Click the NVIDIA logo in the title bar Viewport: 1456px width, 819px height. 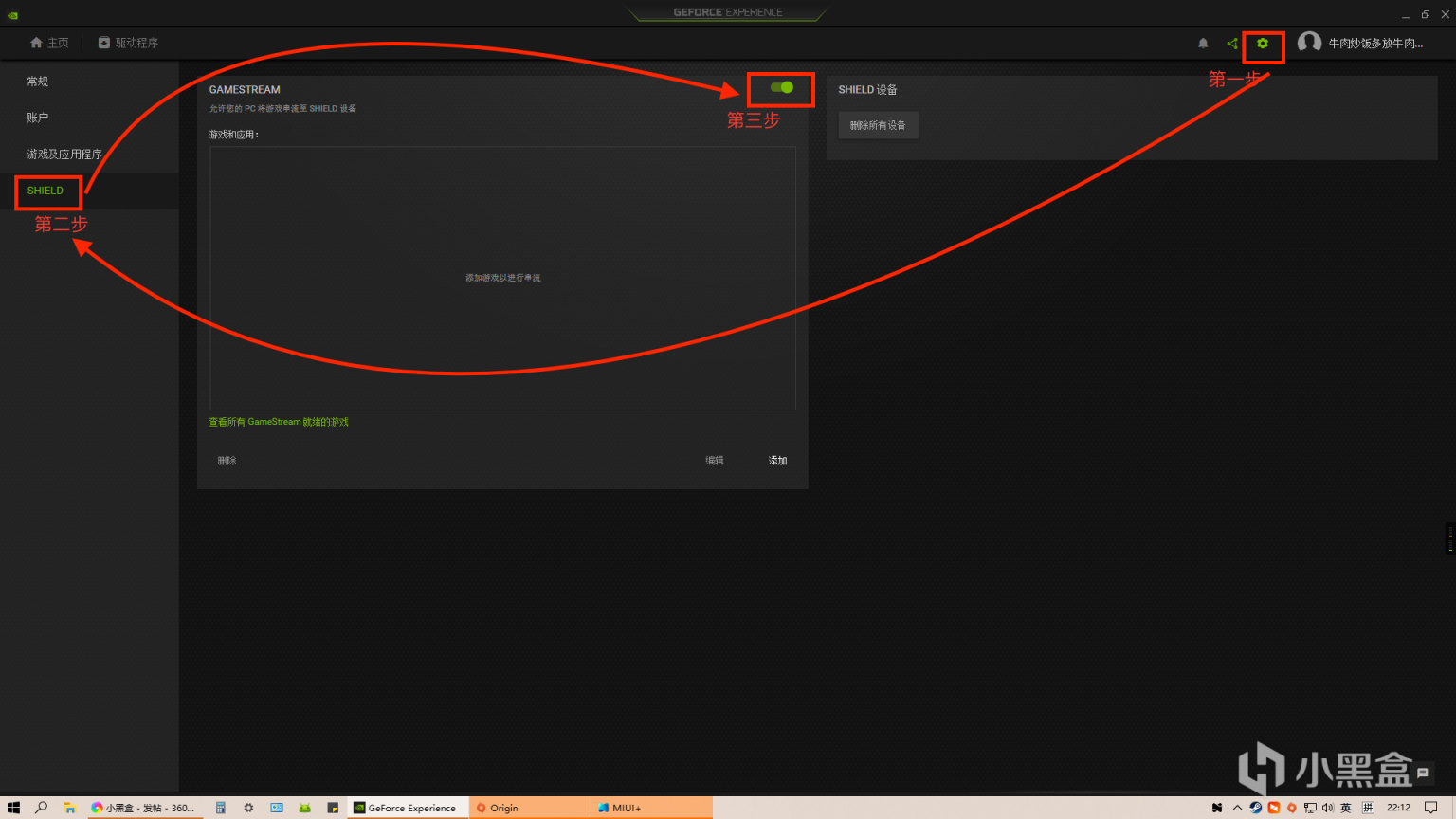click(x=12, y=15)
